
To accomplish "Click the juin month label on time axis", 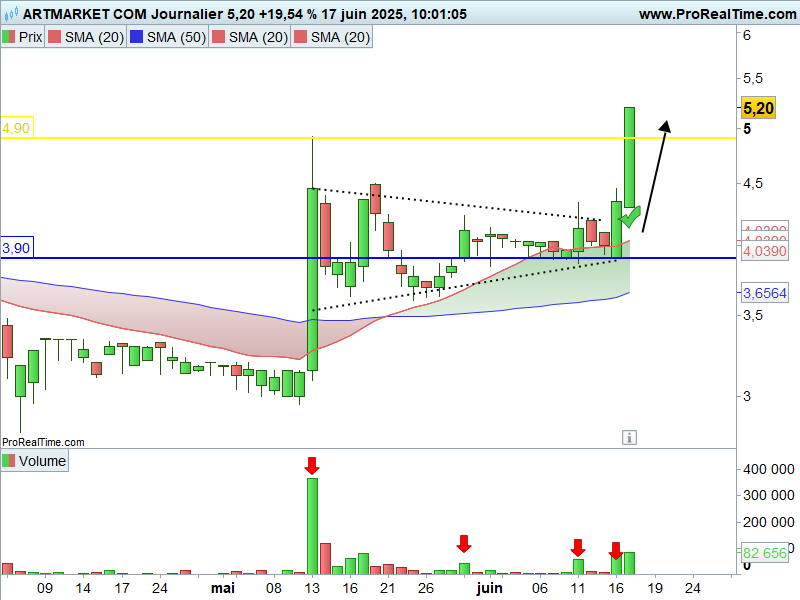I will click(489, 588).
